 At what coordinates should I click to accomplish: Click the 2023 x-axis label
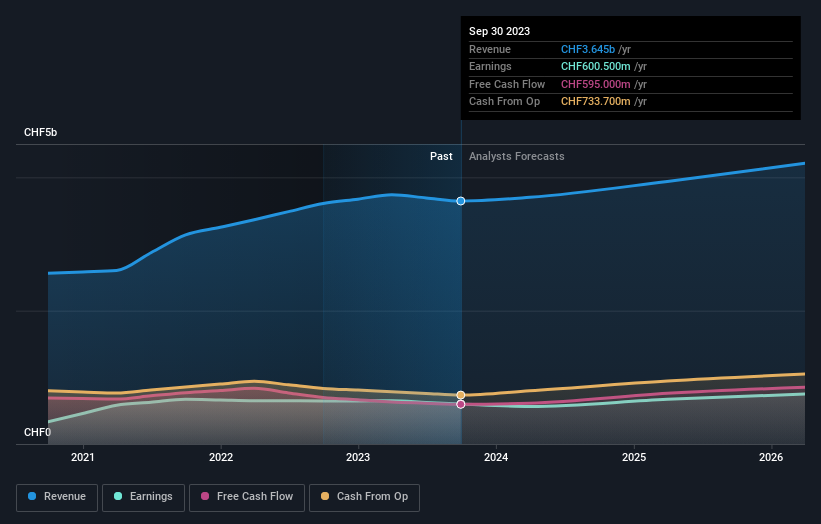point(358,458)
